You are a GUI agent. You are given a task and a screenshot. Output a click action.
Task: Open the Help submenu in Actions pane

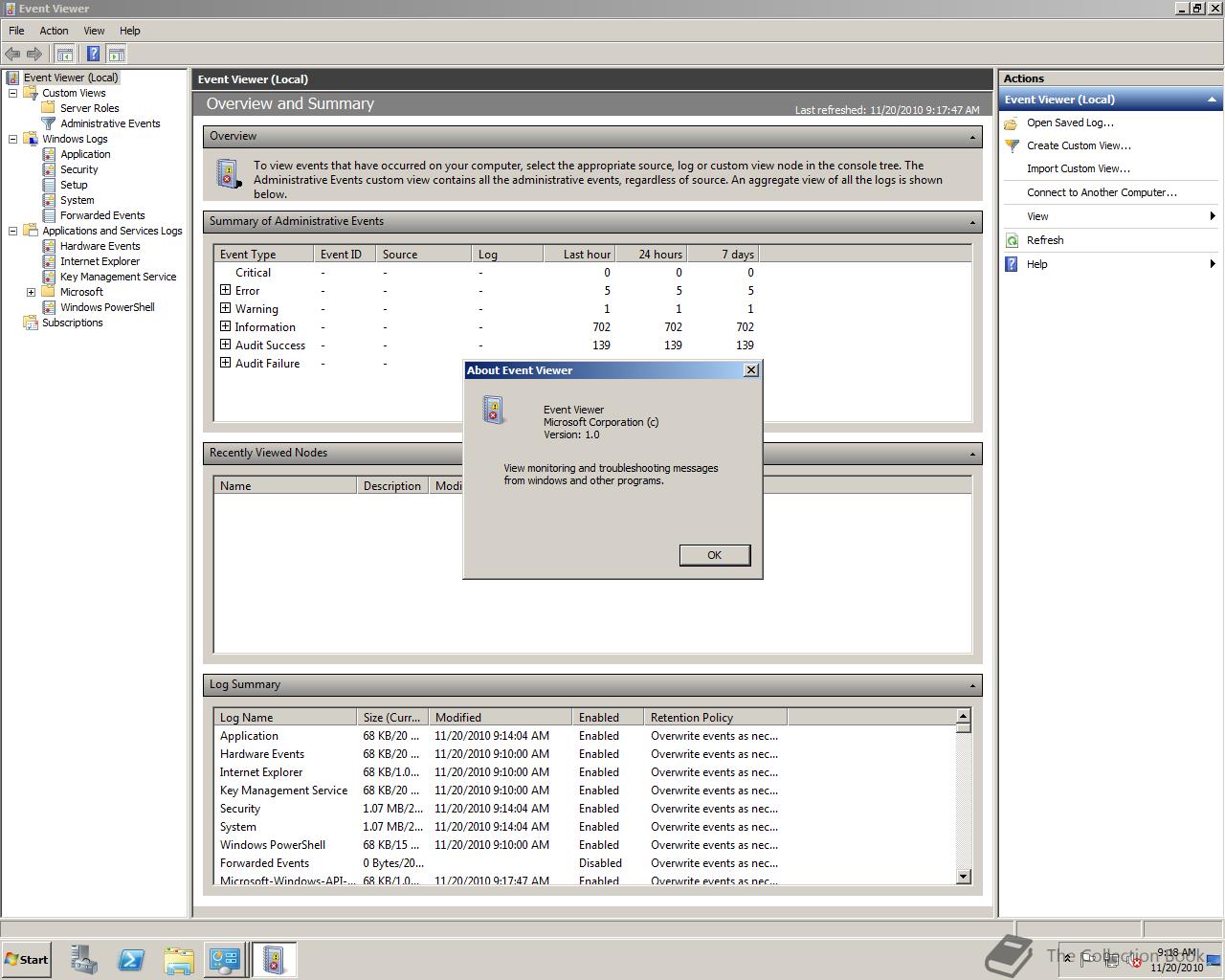point(1110,264)
